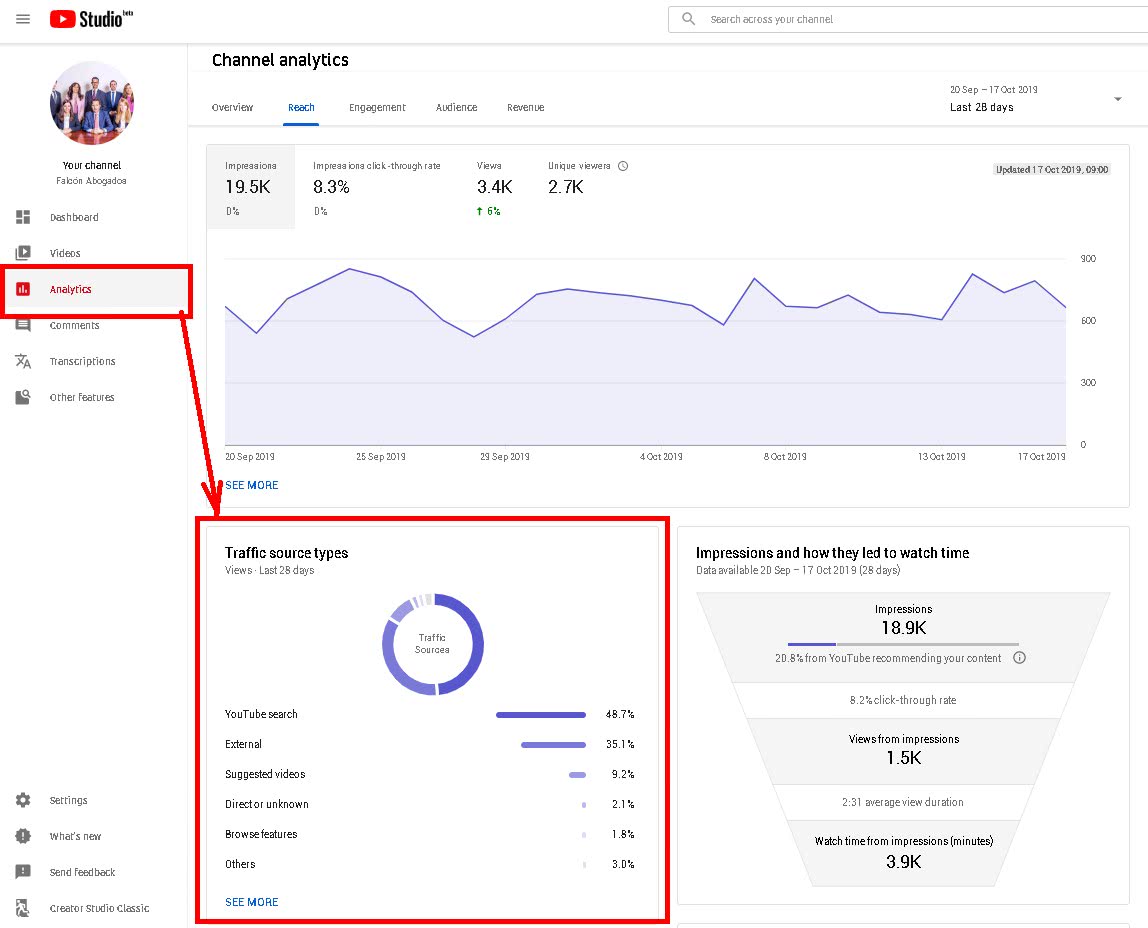Click the search across your channel field
This screenshot has width=1148, height=928.
(900, 19)
